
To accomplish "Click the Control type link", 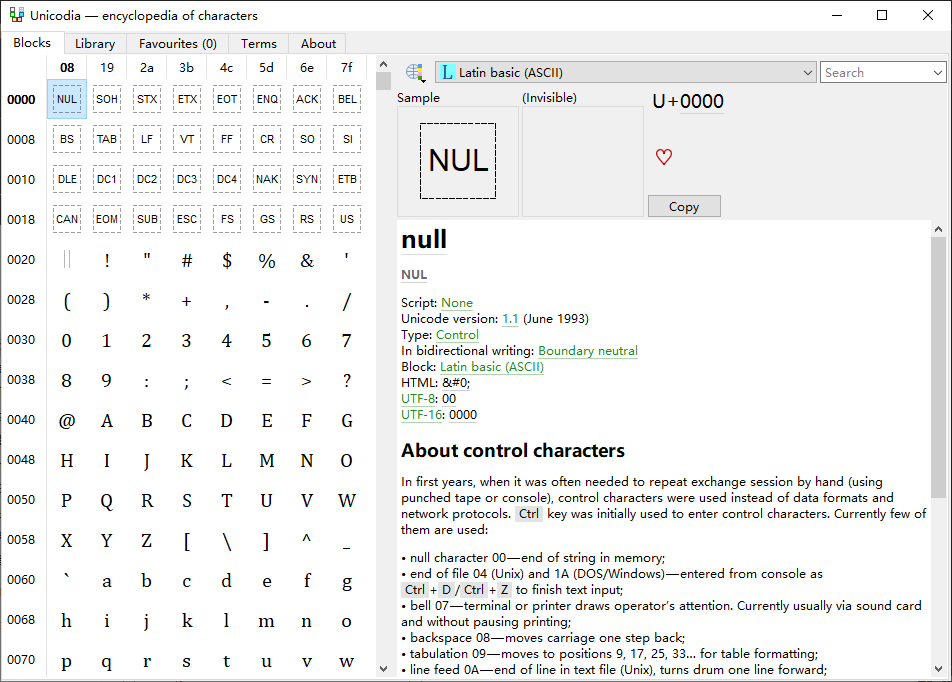I will click(x=457, y=335).
